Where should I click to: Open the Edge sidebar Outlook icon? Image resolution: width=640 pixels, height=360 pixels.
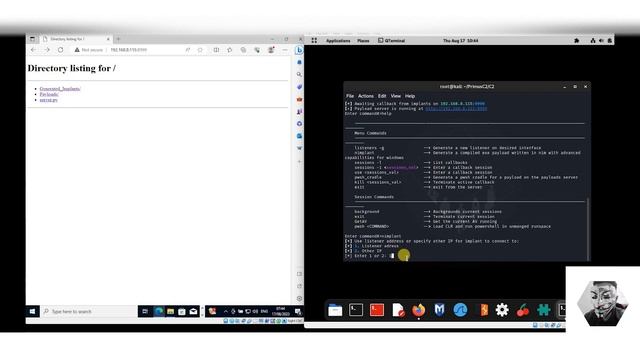[x=299, y=136]
